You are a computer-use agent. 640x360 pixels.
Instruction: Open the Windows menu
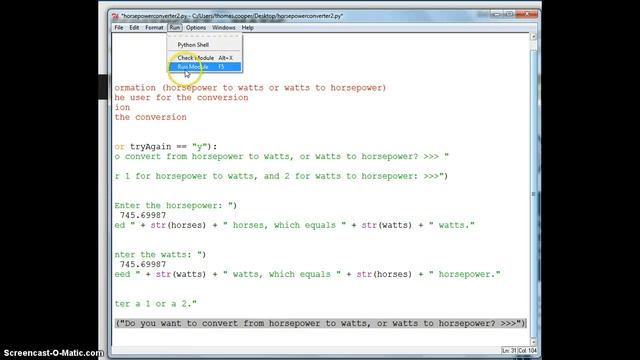tap(224, 28)
